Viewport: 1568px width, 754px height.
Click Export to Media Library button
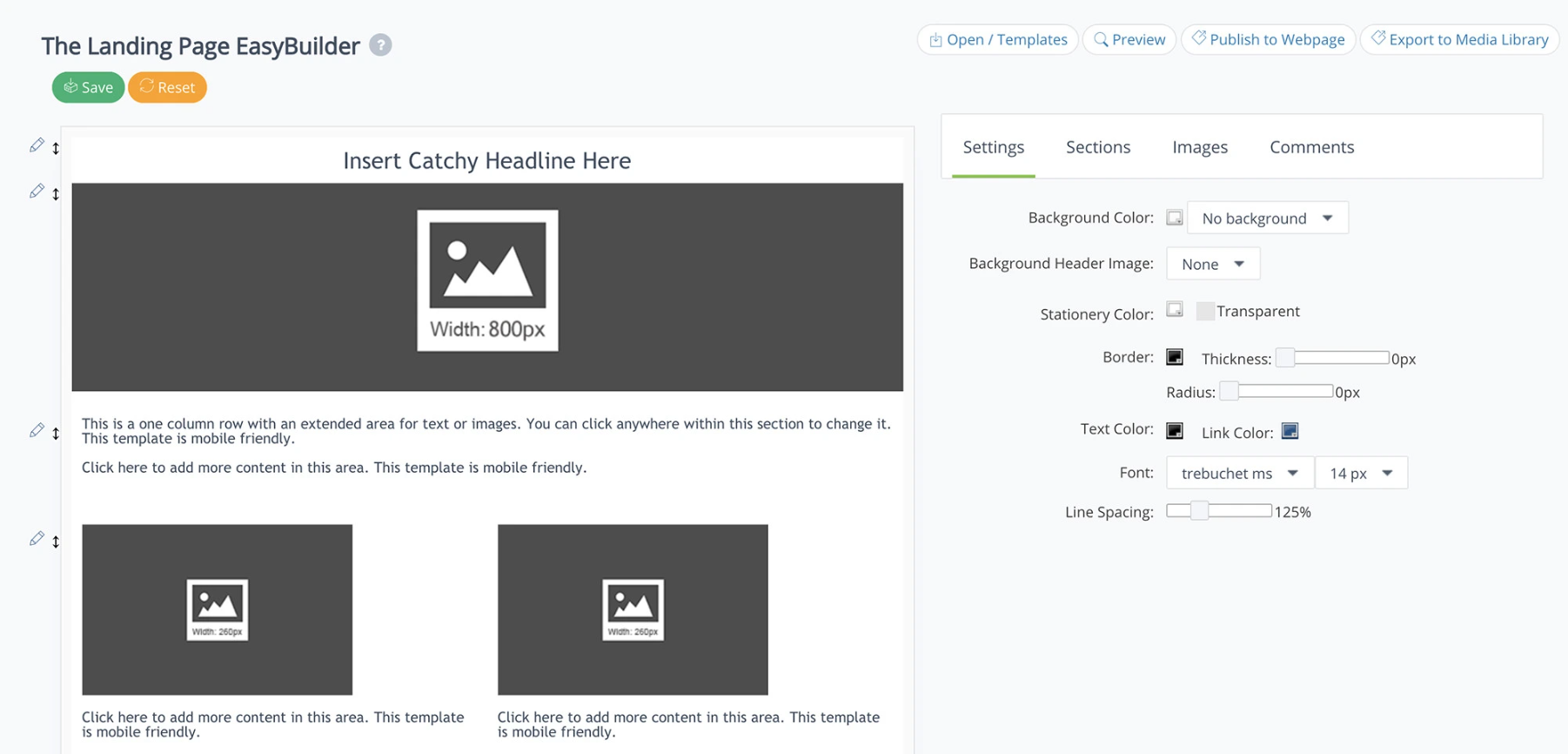(1460, 39)
